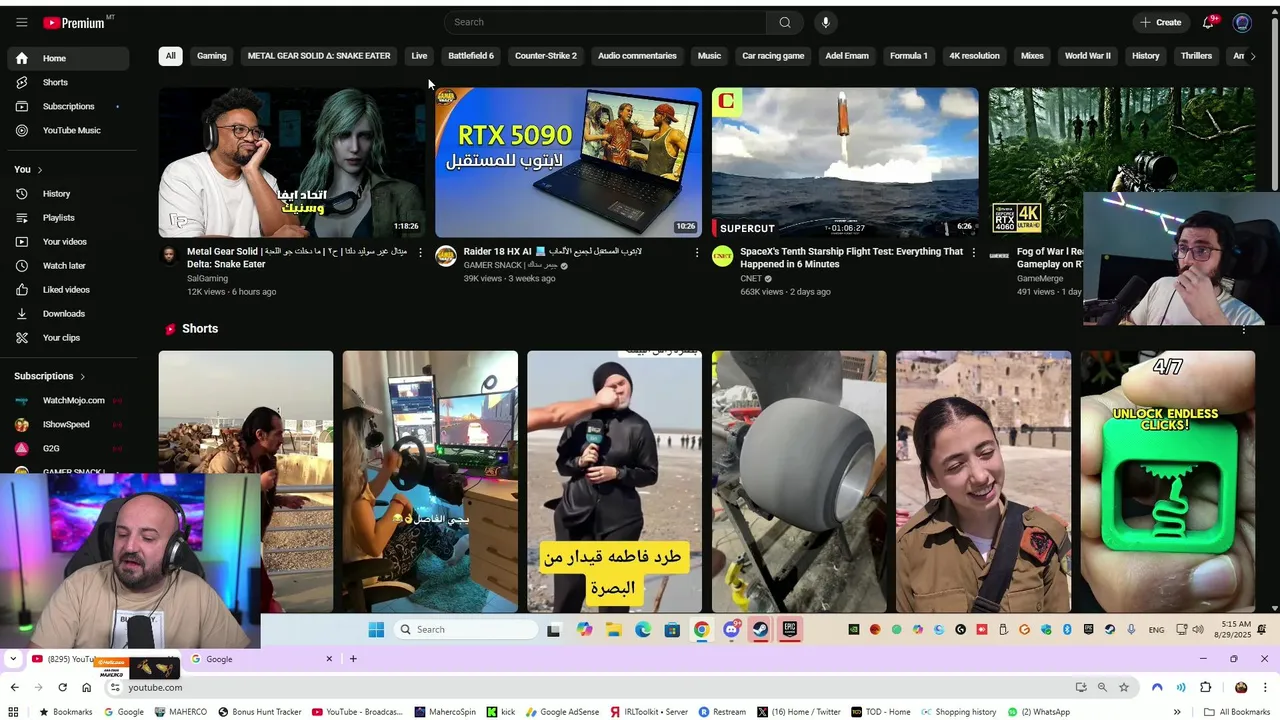The width and height of the screenshot is (1280, 720).
Task: Open the UNLOCK ENDLESS CLICKS short
Action: click(x=1168, y=481)
